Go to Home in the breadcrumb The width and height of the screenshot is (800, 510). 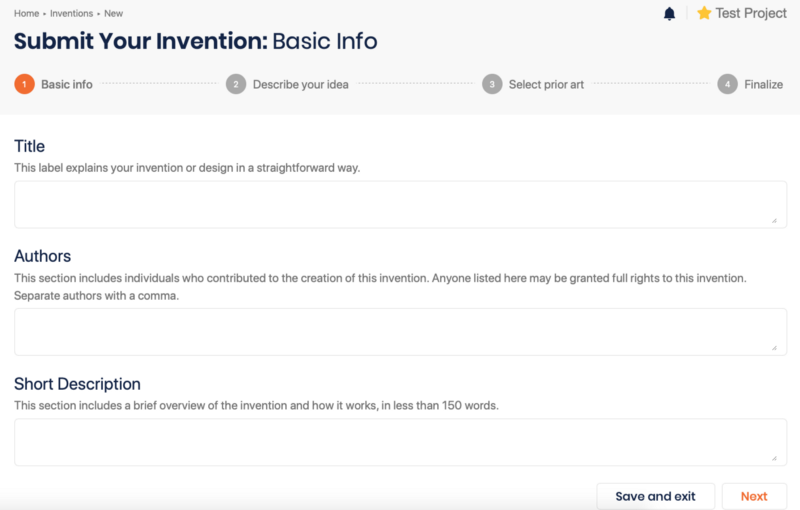coord(26,14)
